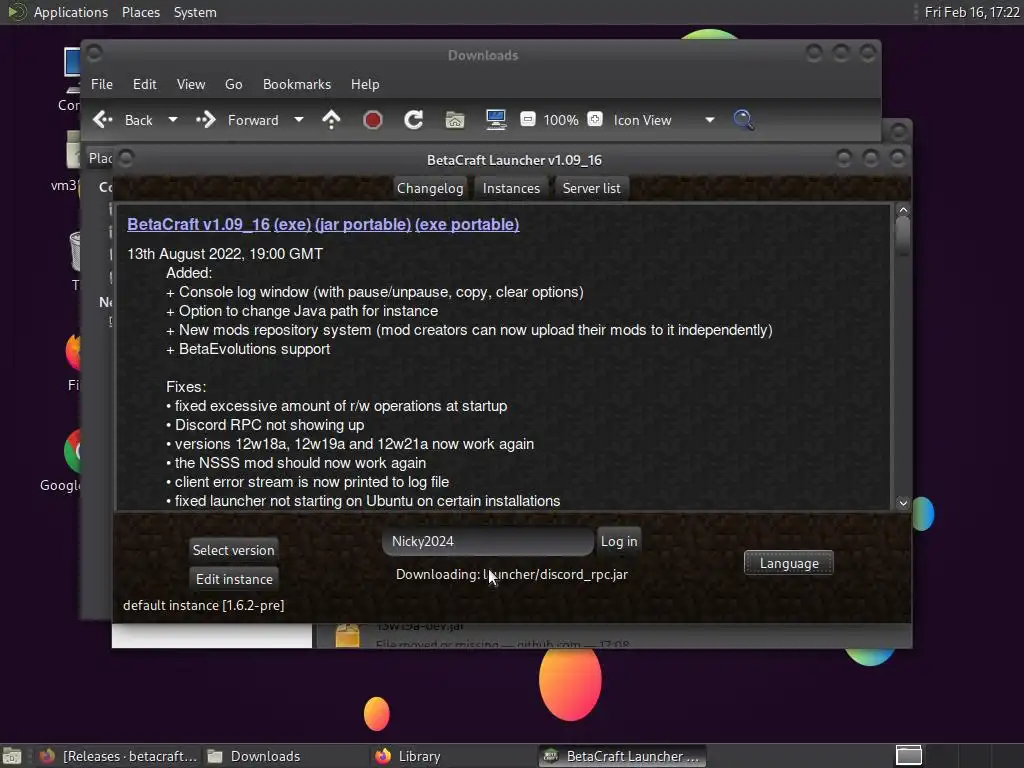Switch to the Instances tab
1024x768 pixels.
coord(511,188)
